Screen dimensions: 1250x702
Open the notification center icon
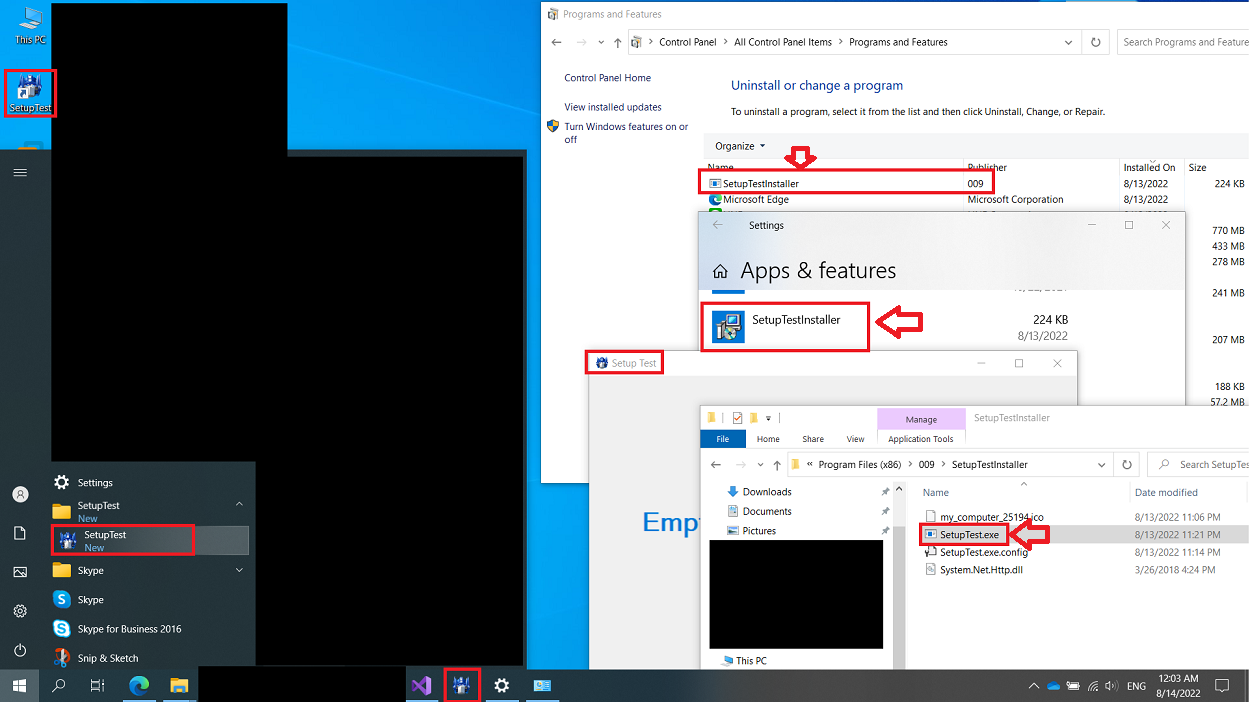(1222, 687)
